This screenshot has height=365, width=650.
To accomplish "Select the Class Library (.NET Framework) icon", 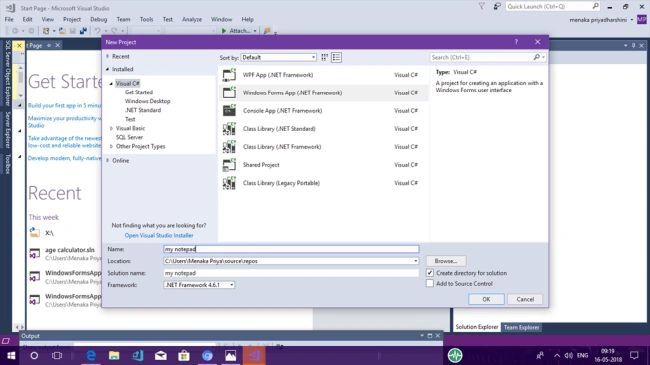I will tap(229, 147).
